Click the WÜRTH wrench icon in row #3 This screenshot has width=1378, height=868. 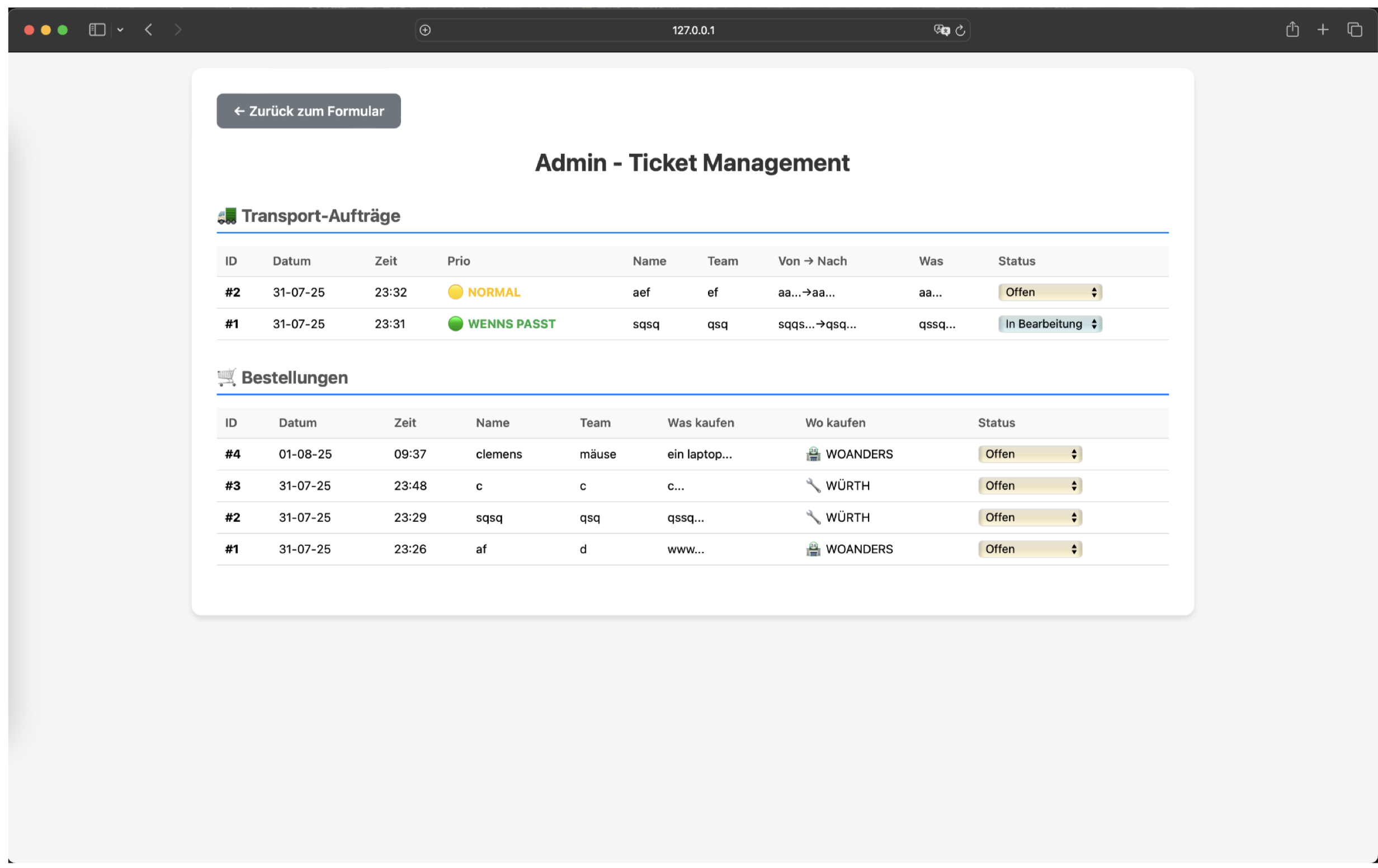click(813, 486)
